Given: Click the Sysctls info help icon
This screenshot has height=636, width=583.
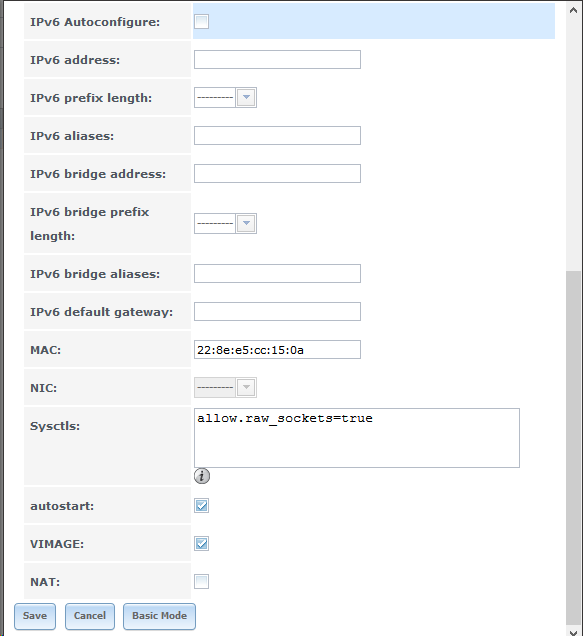Looking at the screenshot, I should tap(202, 476).
